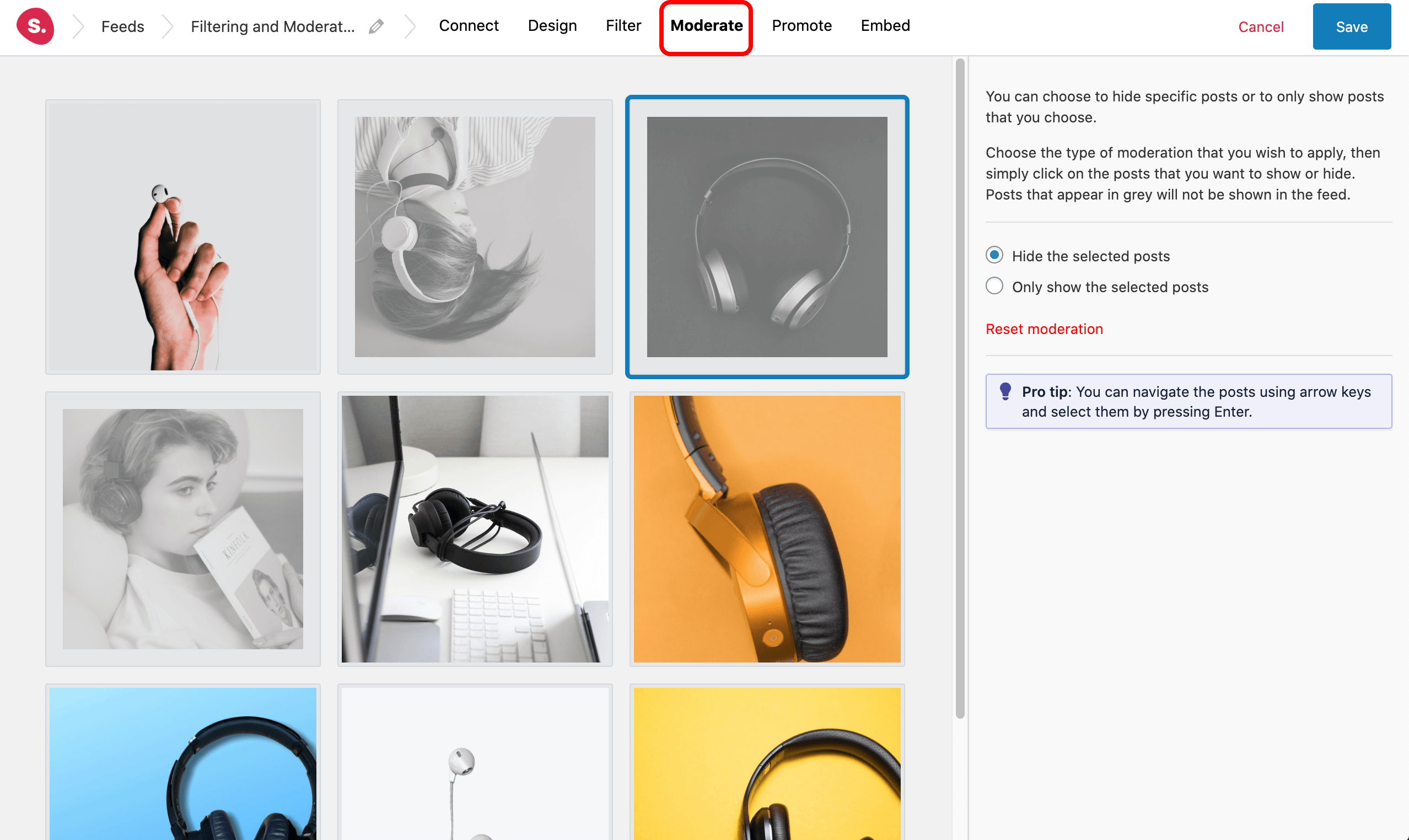
Task: Click the Cancel link
Action: [x=1261, y=26]
